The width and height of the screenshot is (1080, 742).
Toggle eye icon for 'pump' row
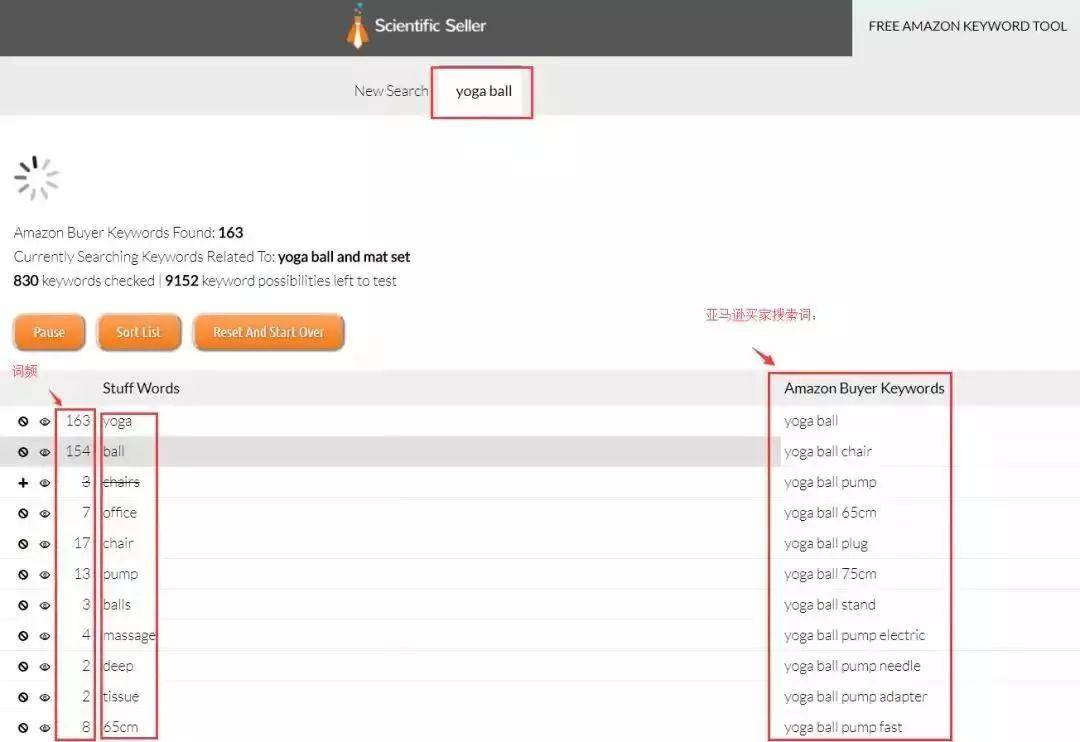pyautogui.click(x=45, y=575)
